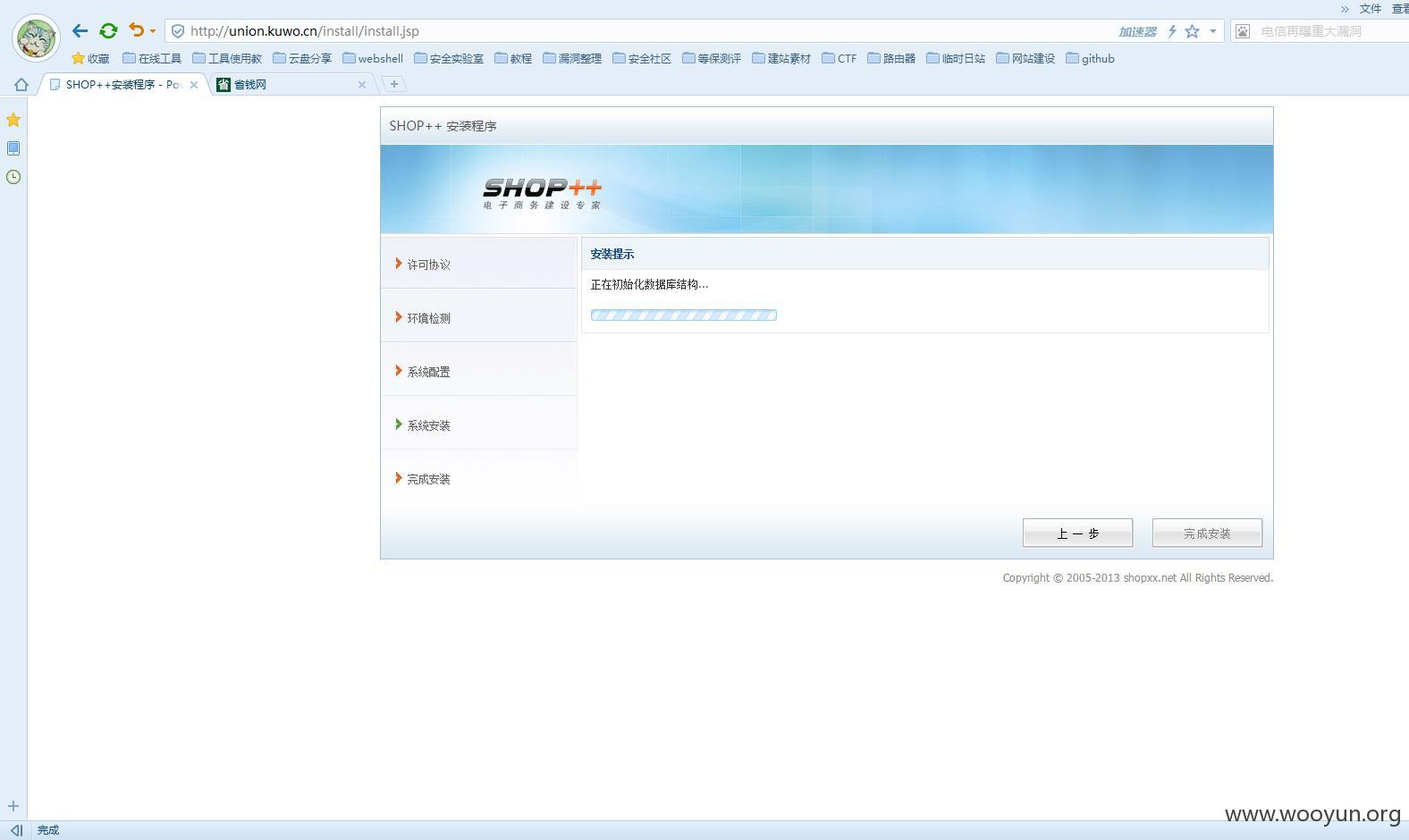This screenshot has height=840, width=1409.
Task: Click the home page icon
Action: (21, 84)
